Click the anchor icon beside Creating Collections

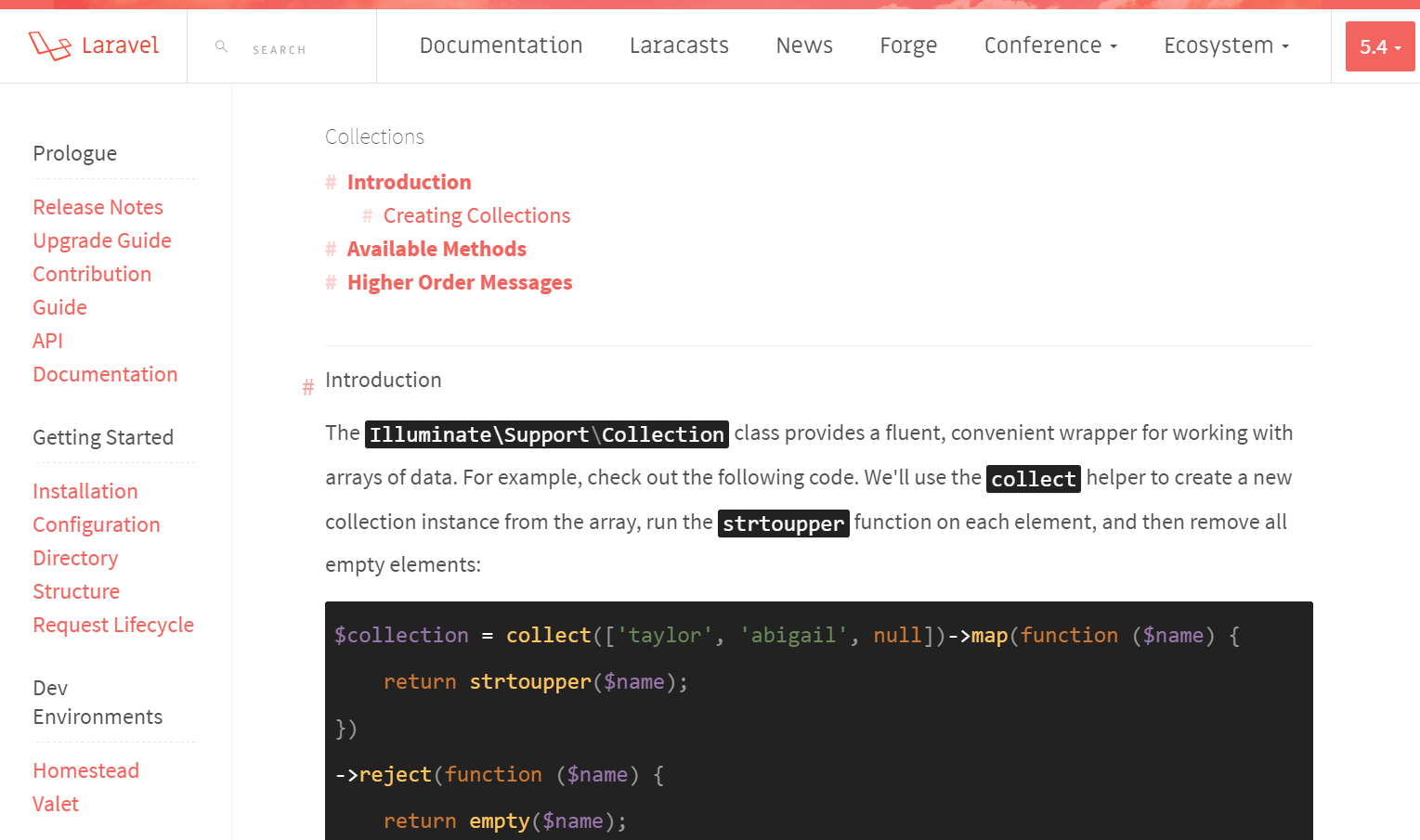coord(368,215)
